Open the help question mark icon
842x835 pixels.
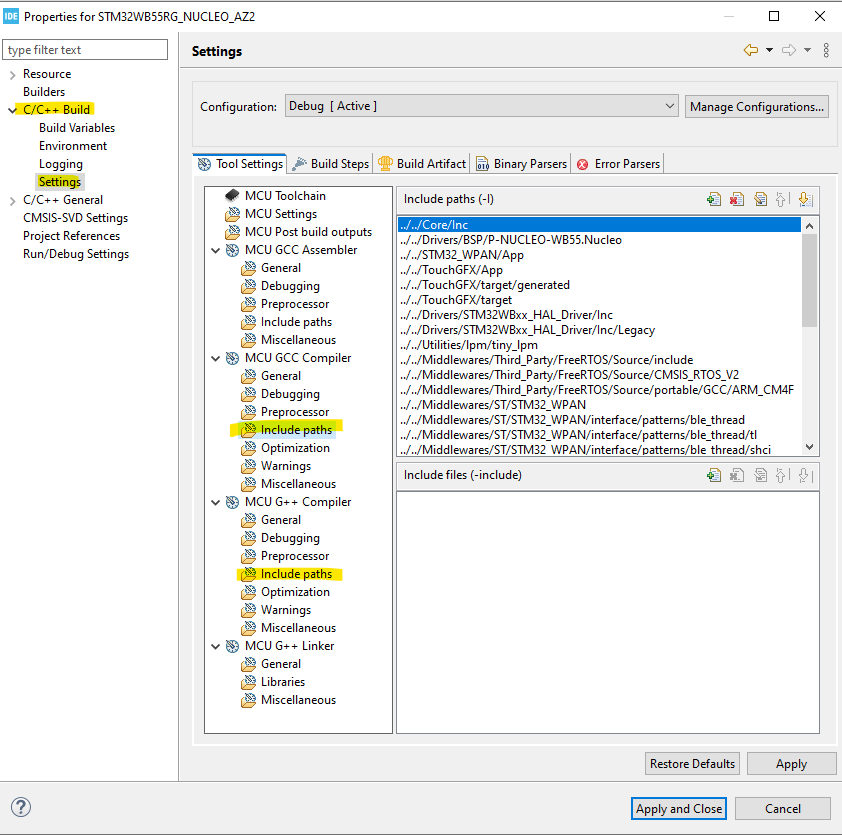click(x=21, y=807)
